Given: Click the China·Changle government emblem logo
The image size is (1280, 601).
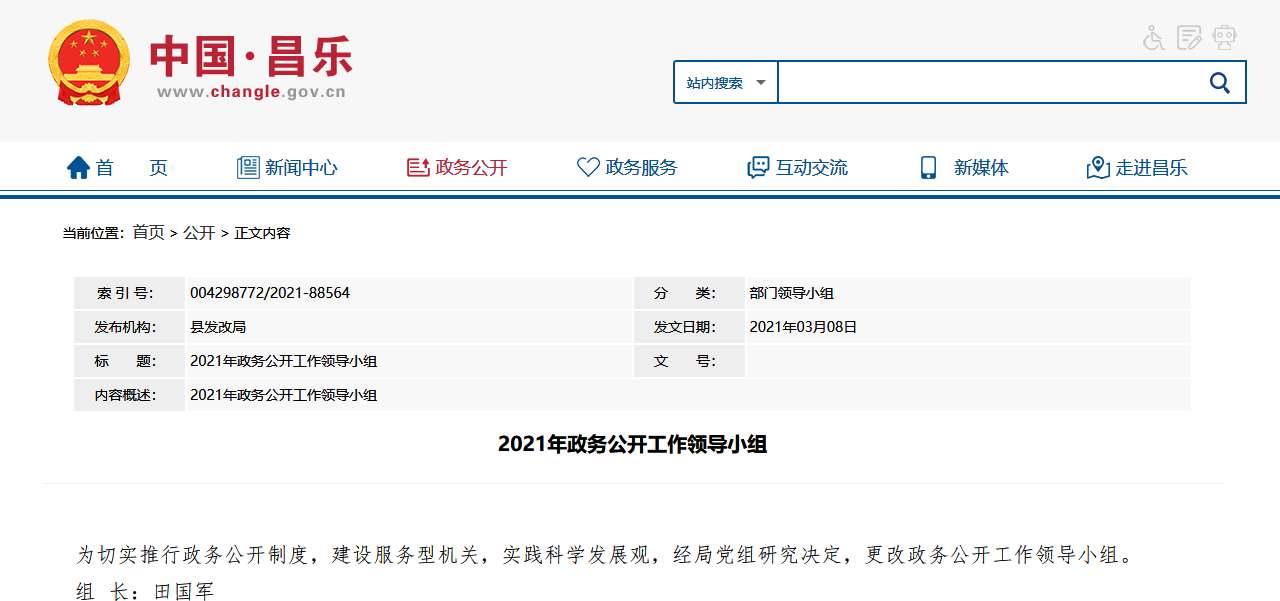Looking at the screenshot, I should (x=88, y=61).
